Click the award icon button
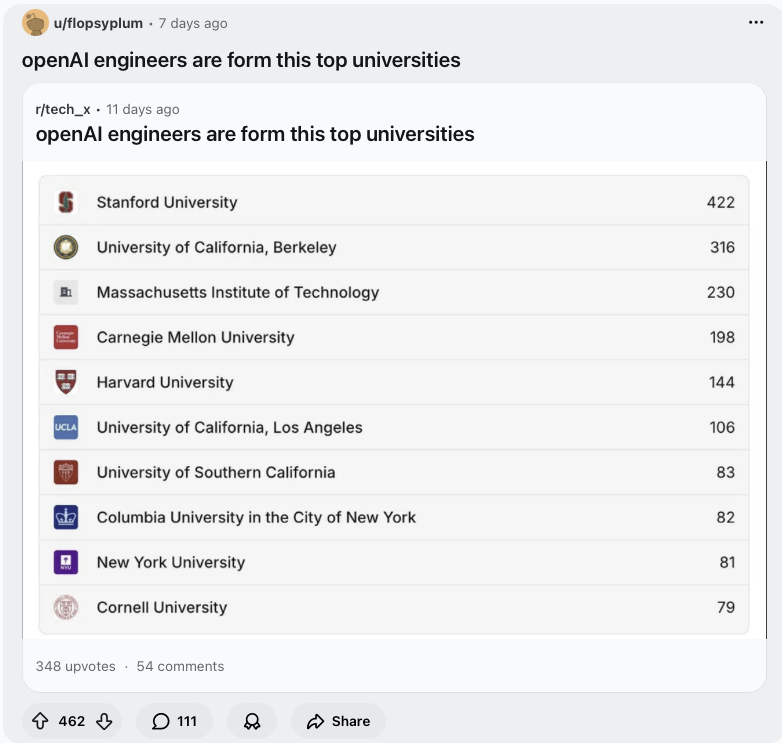Image resolution: width=782 pixels, height=743 pixels. pyautogui.click(x=252, y=721)
